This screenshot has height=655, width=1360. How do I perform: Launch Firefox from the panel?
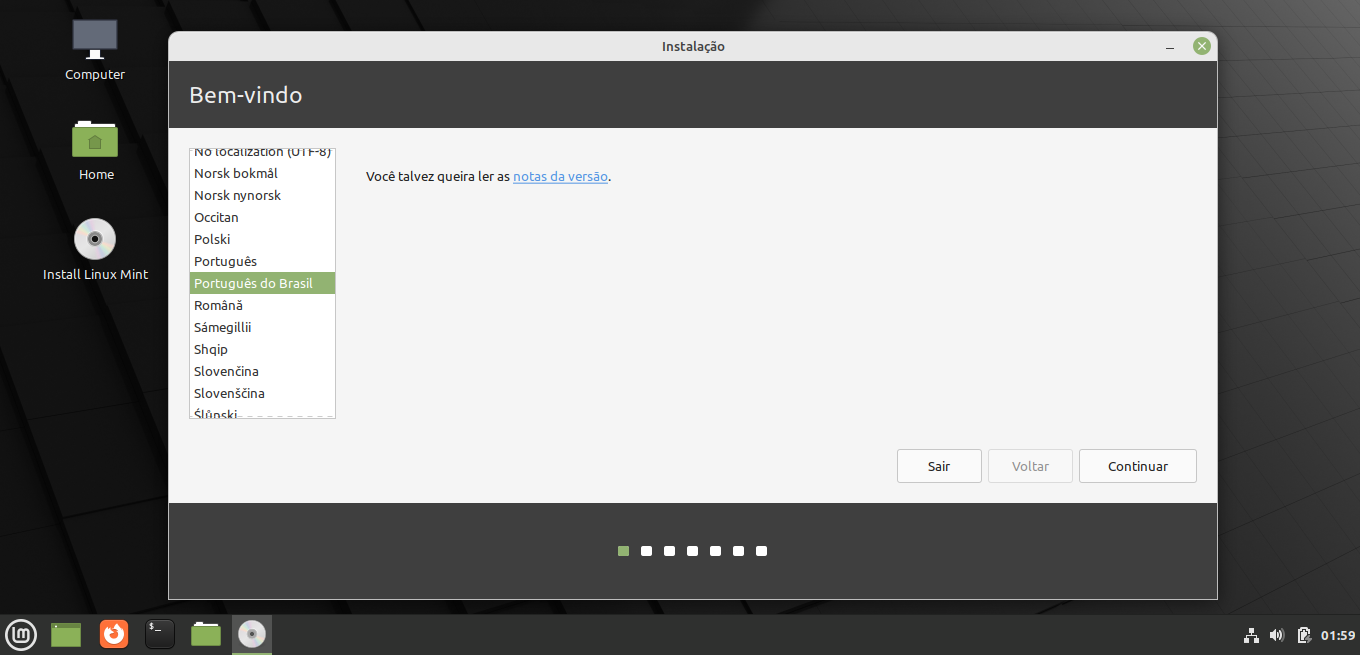114,634
